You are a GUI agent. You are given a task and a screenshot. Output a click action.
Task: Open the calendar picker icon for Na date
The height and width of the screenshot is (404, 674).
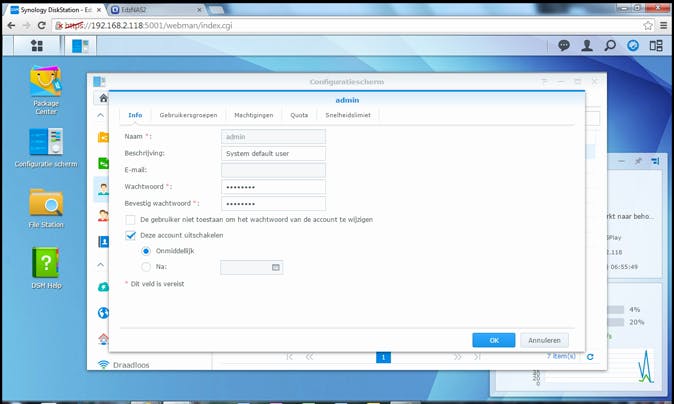(x=276, y=267)
